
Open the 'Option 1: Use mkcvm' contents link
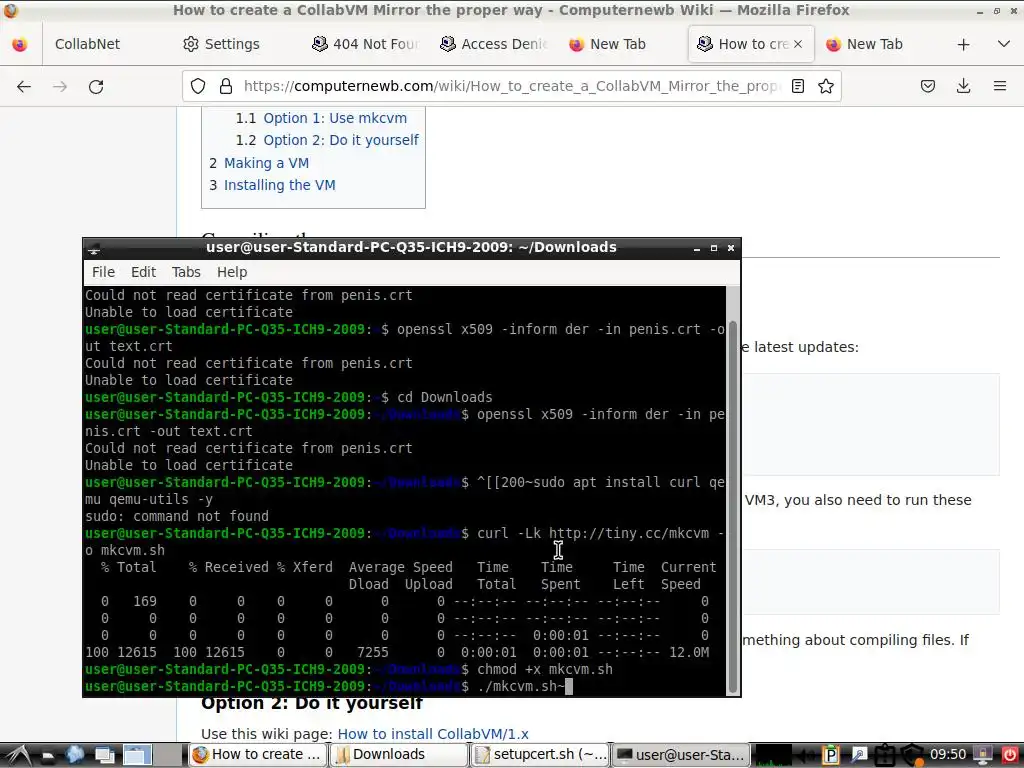(x=335, y=118)
